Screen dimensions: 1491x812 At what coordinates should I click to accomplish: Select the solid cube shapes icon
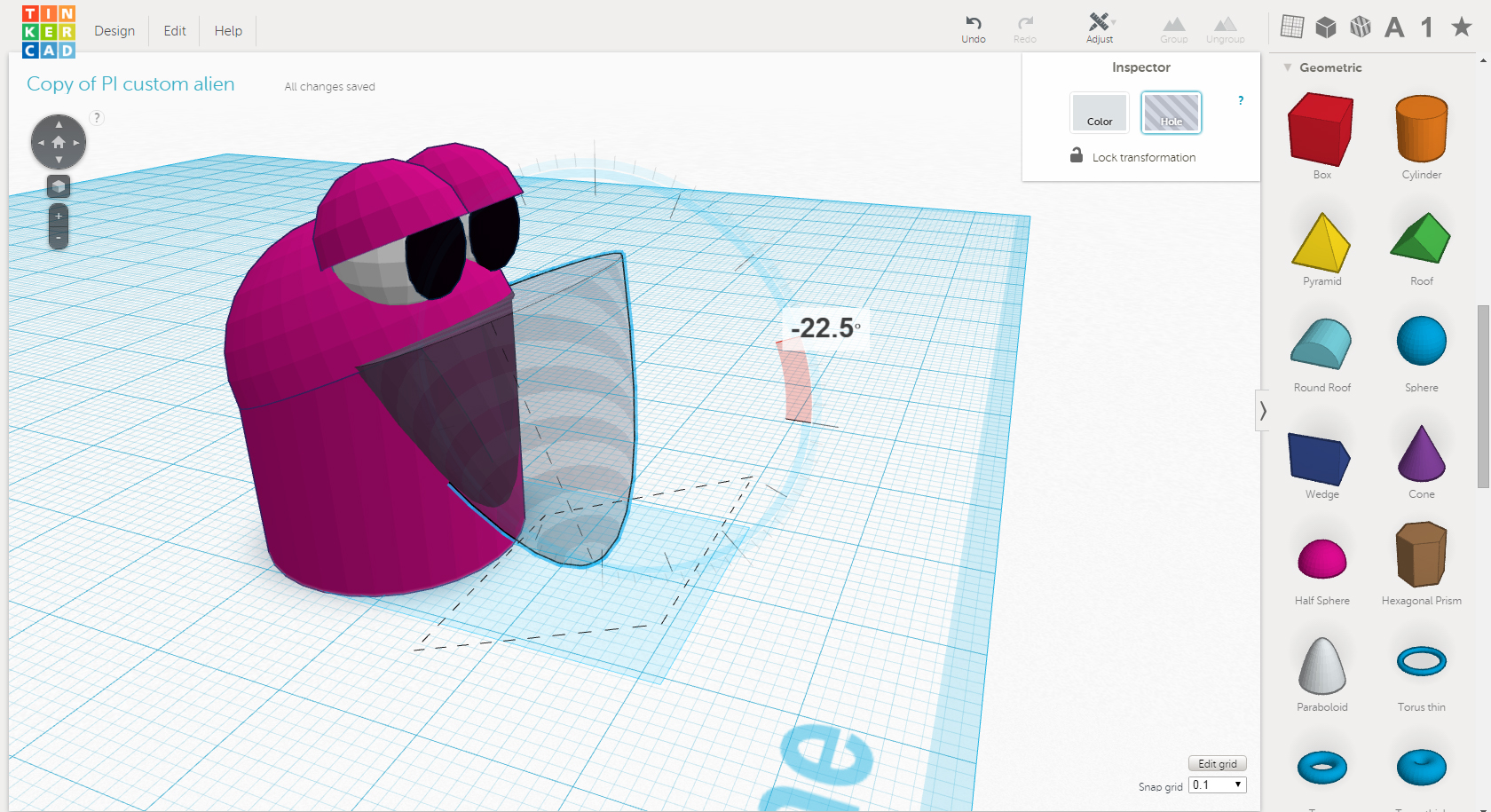click(x=1326, y=28)
